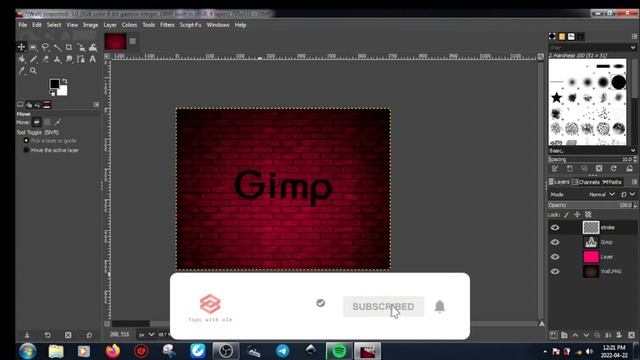The height and width of the screenshot is (360, 640).
Task: Open the Windows menu
Action: pos(218,25)
